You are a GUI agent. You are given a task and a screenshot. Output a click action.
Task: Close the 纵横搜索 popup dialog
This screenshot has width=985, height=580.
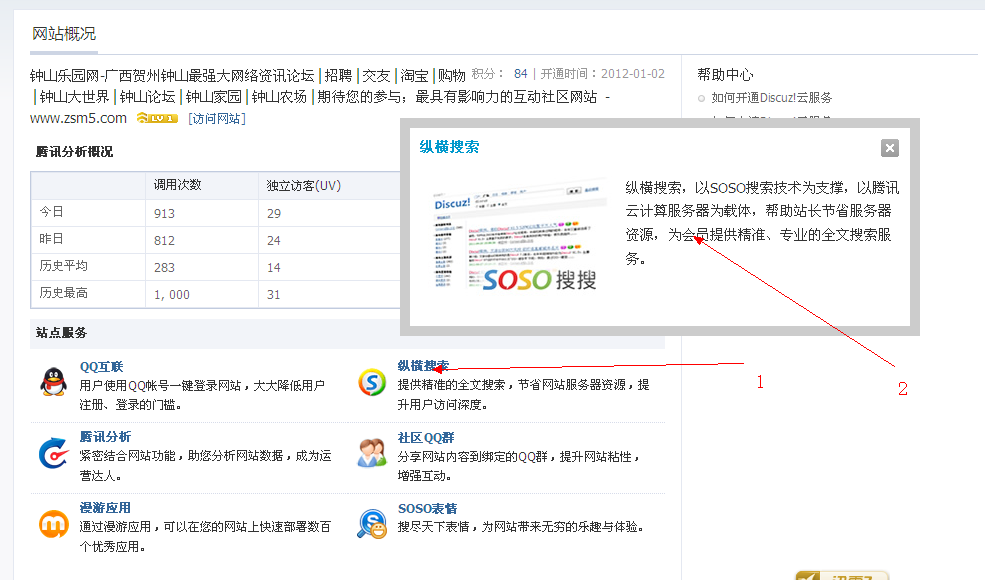click(x=890, y=148)
